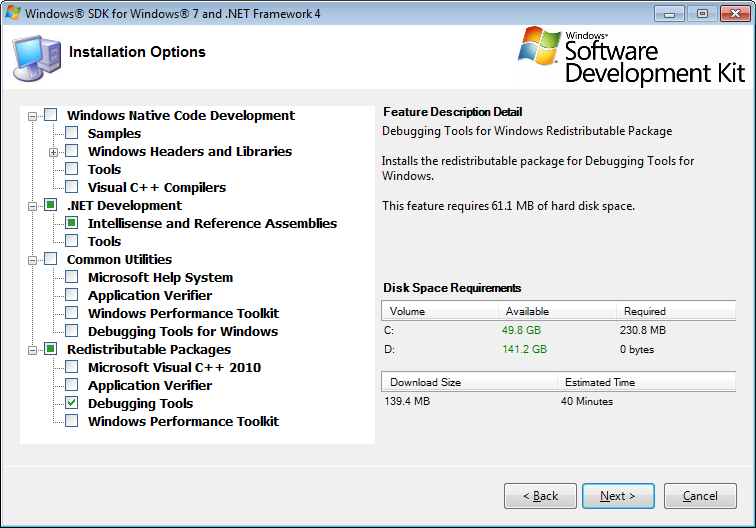Uncheck Intellisense and Reference Assemblies
Screen dimensions: 756x528
tap(71, 223)
